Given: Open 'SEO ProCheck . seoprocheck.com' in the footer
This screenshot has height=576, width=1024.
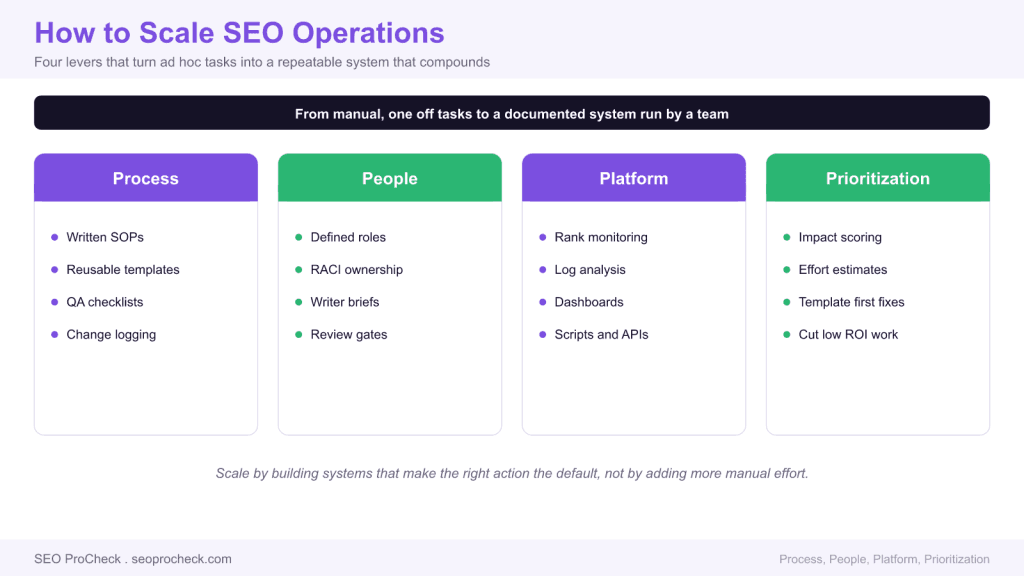Looking at the screenshot, I should click(x=133, y=559).
